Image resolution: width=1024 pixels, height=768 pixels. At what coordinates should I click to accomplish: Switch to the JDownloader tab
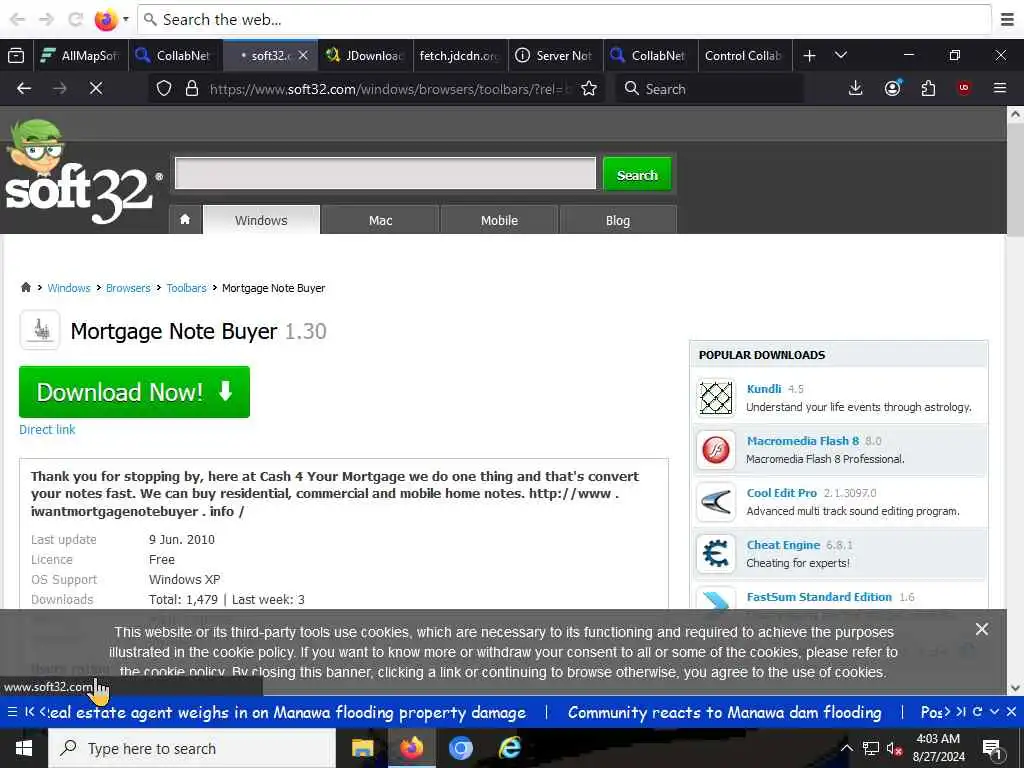(x=366, y=56)
